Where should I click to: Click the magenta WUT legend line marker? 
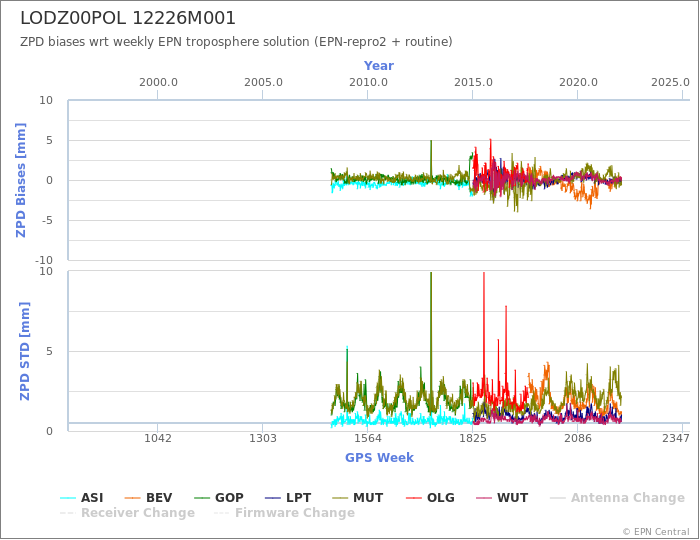click(484, 498)
